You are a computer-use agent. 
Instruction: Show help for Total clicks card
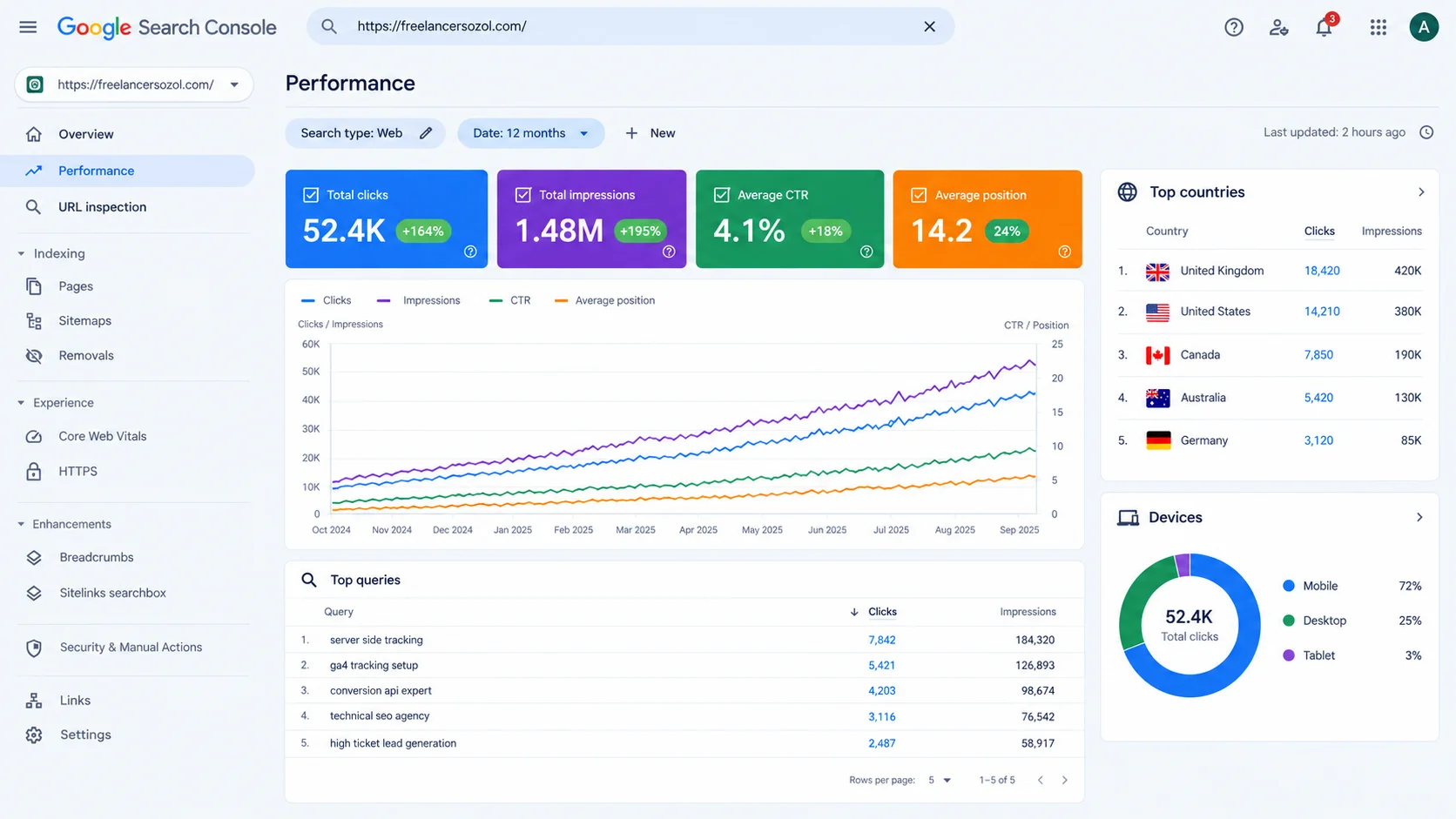point(470,252)
